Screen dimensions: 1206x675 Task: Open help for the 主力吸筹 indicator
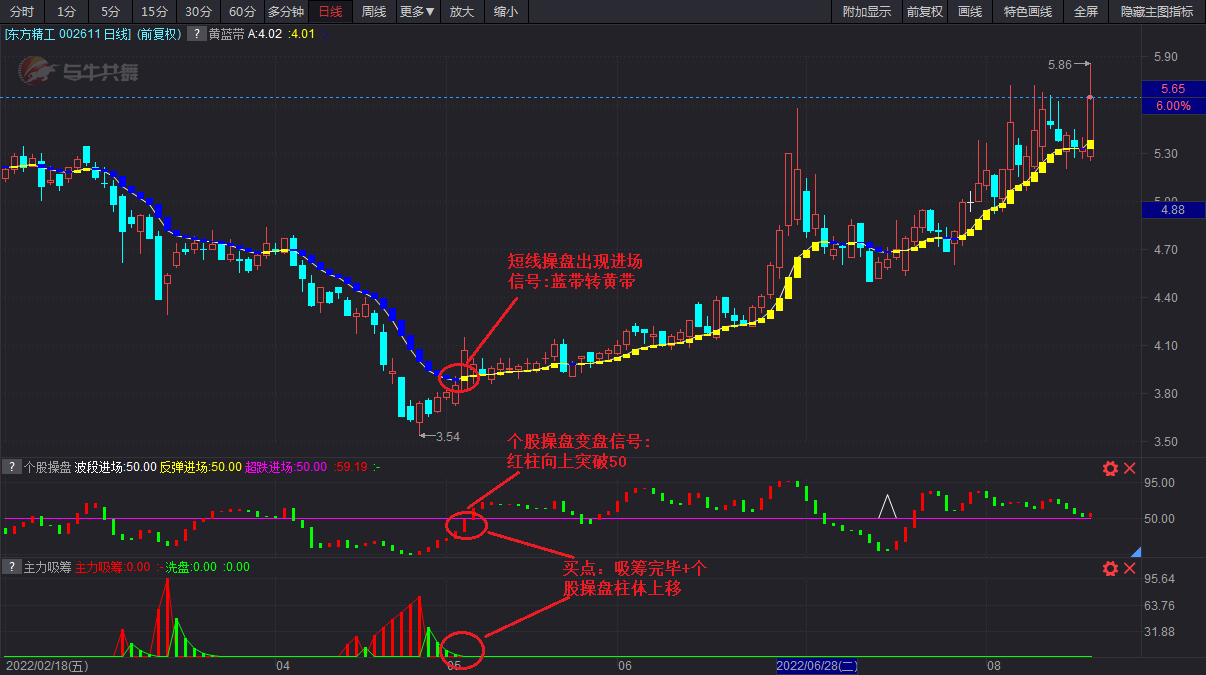12,567
